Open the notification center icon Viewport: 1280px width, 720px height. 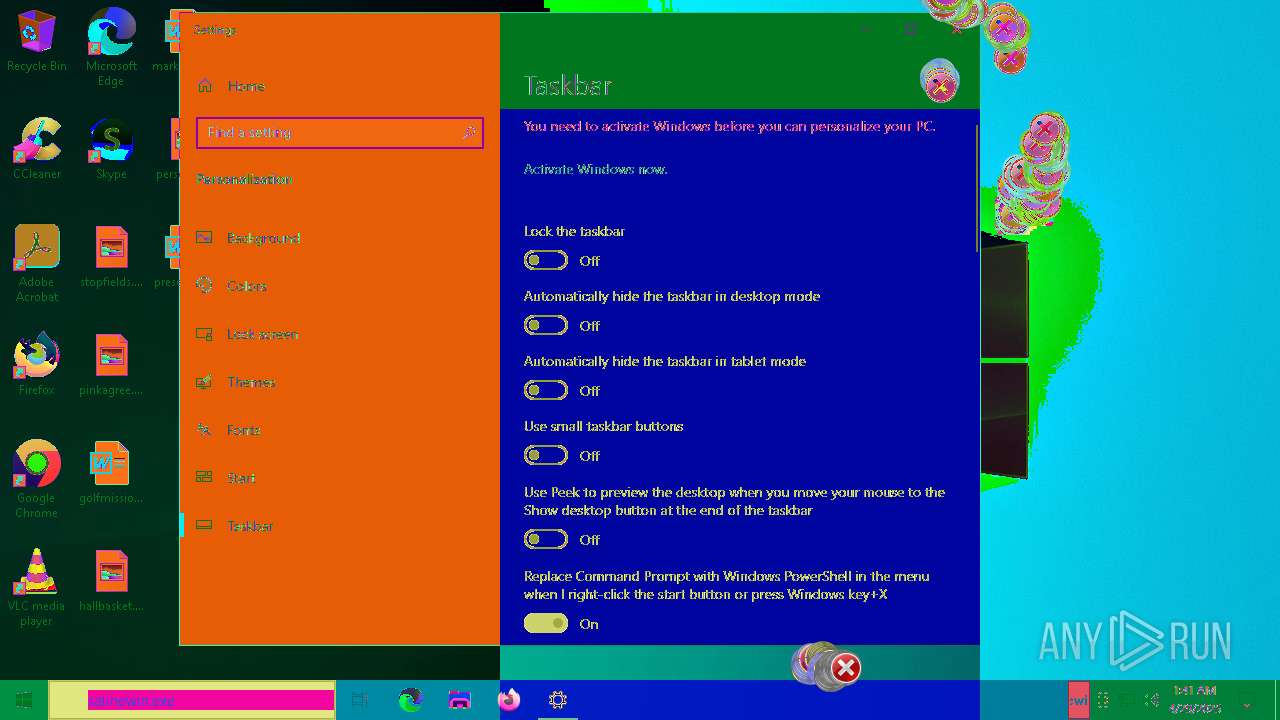coord(1246,700)
